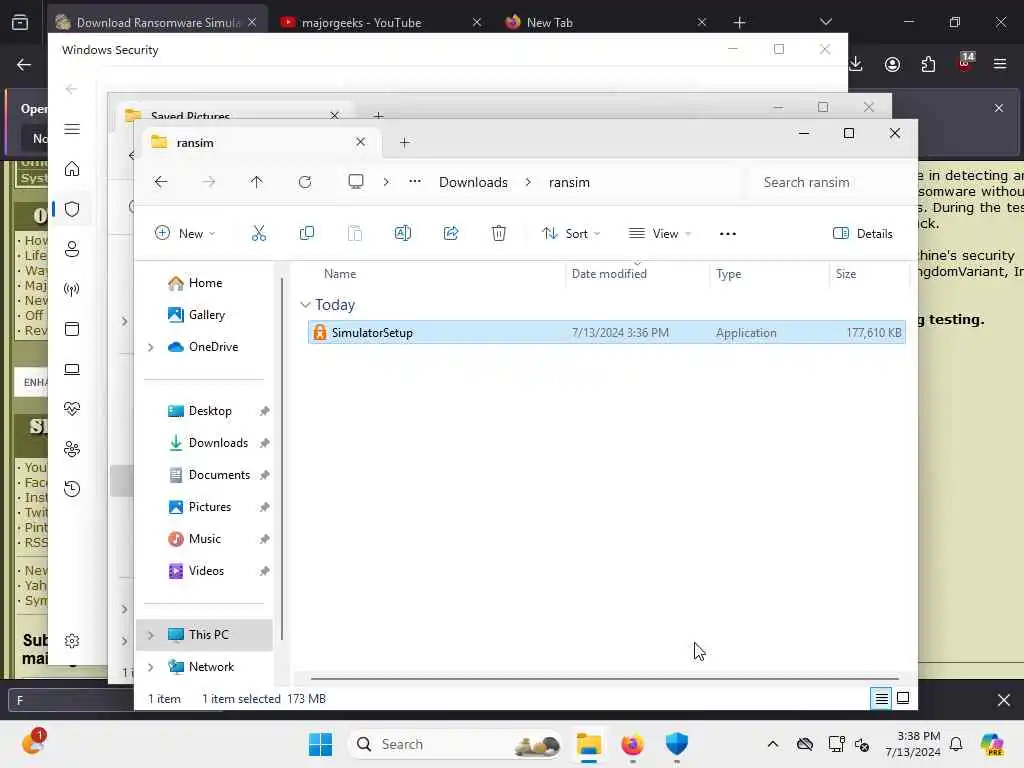
Task: Open new Firefox tab with plus button
Action: (x=739, y=22)
